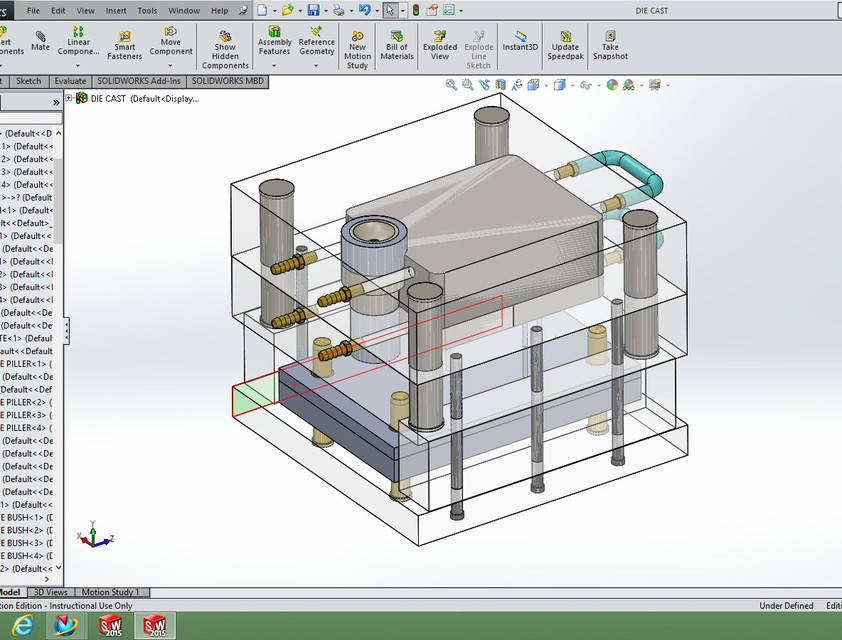Open the Insert menu
Viewport: 842px width, 640px height.
point(116,11)
